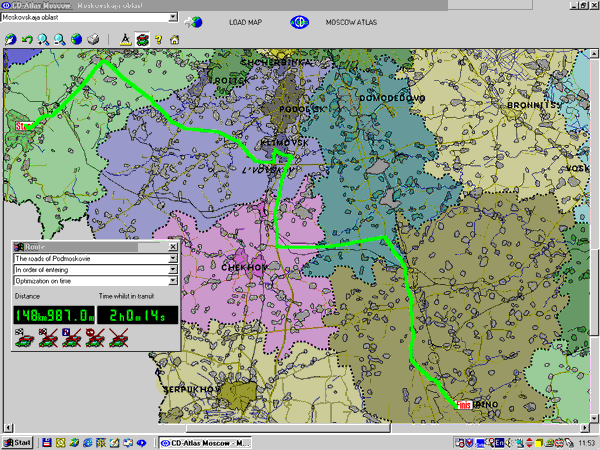Click crossed-out car with blue sign icon
The width and height of the screenshot is (600, 450).
click(72, 338)
